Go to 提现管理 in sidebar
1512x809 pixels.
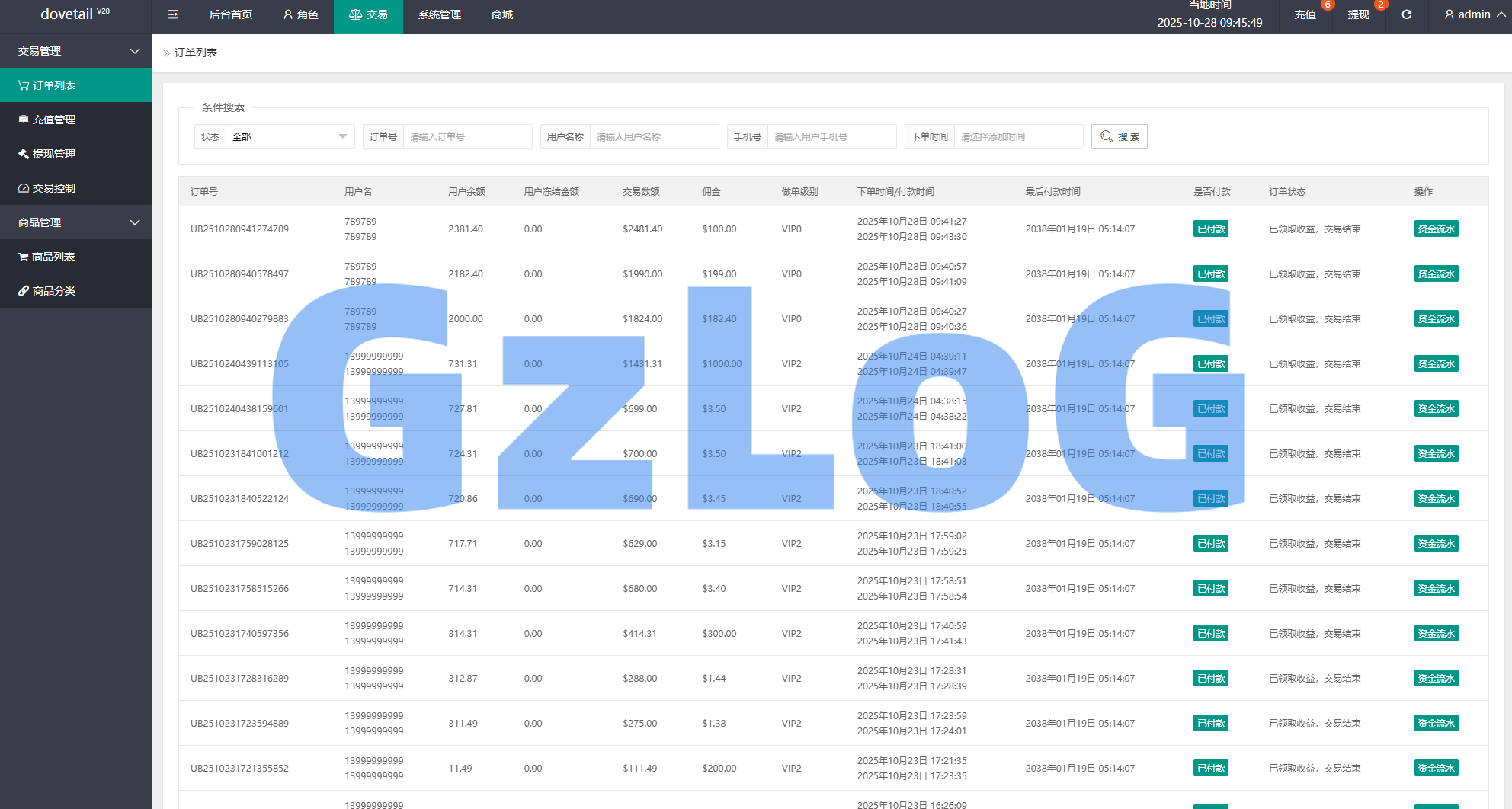pyautogui.click(x=53, y=154)
